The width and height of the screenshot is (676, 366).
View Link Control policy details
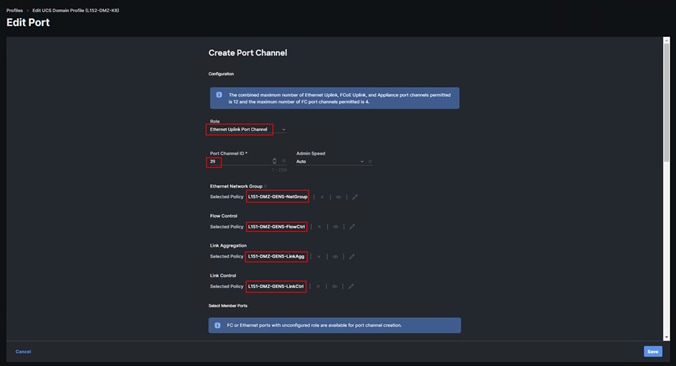[x=334, y=286]
